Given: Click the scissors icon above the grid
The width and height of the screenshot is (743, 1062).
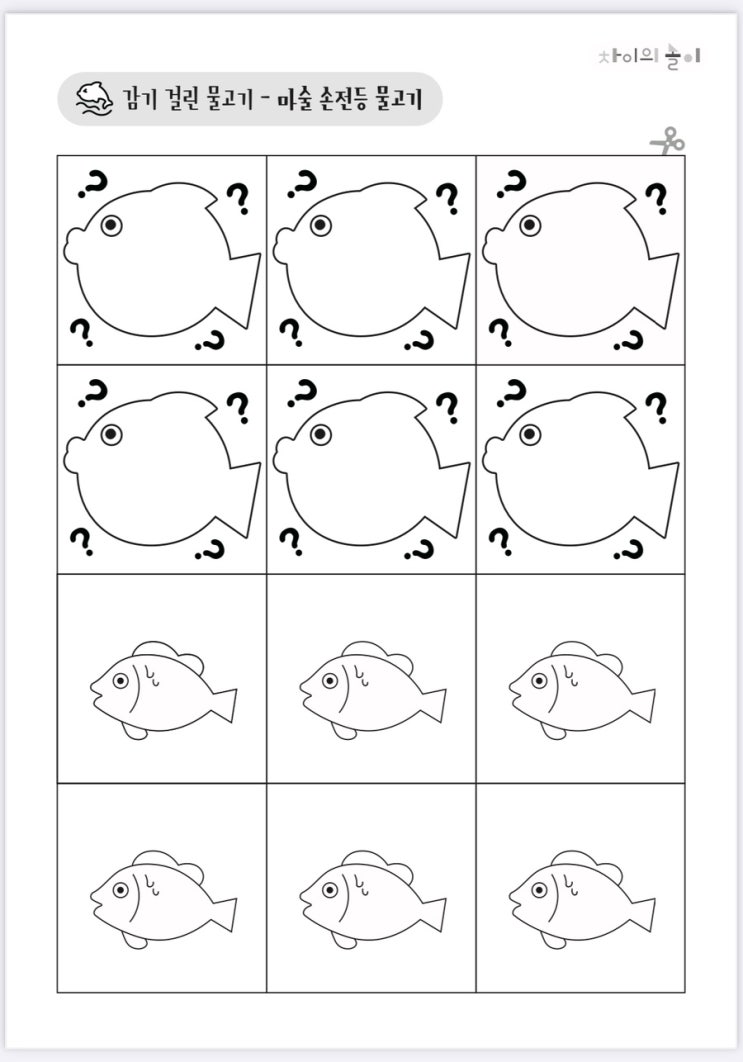Looking at the screenshot, I should point(668,141).
